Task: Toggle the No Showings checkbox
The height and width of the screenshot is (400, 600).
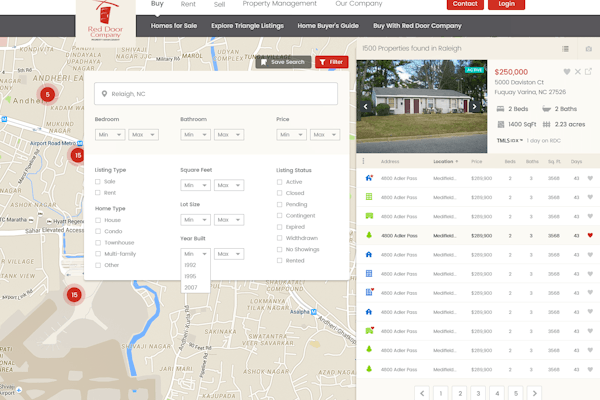Action: pos(279,250)
